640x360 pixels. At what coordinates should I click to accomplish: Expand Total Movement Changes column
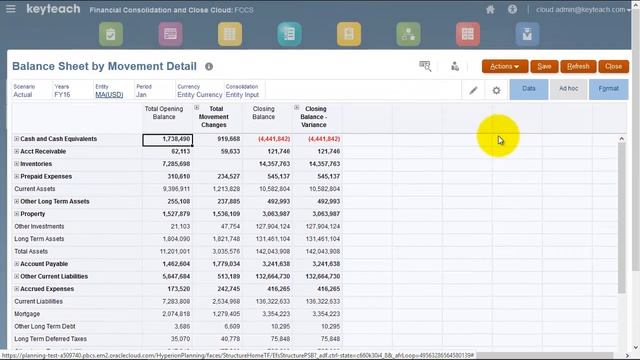[x=197, y=108]
